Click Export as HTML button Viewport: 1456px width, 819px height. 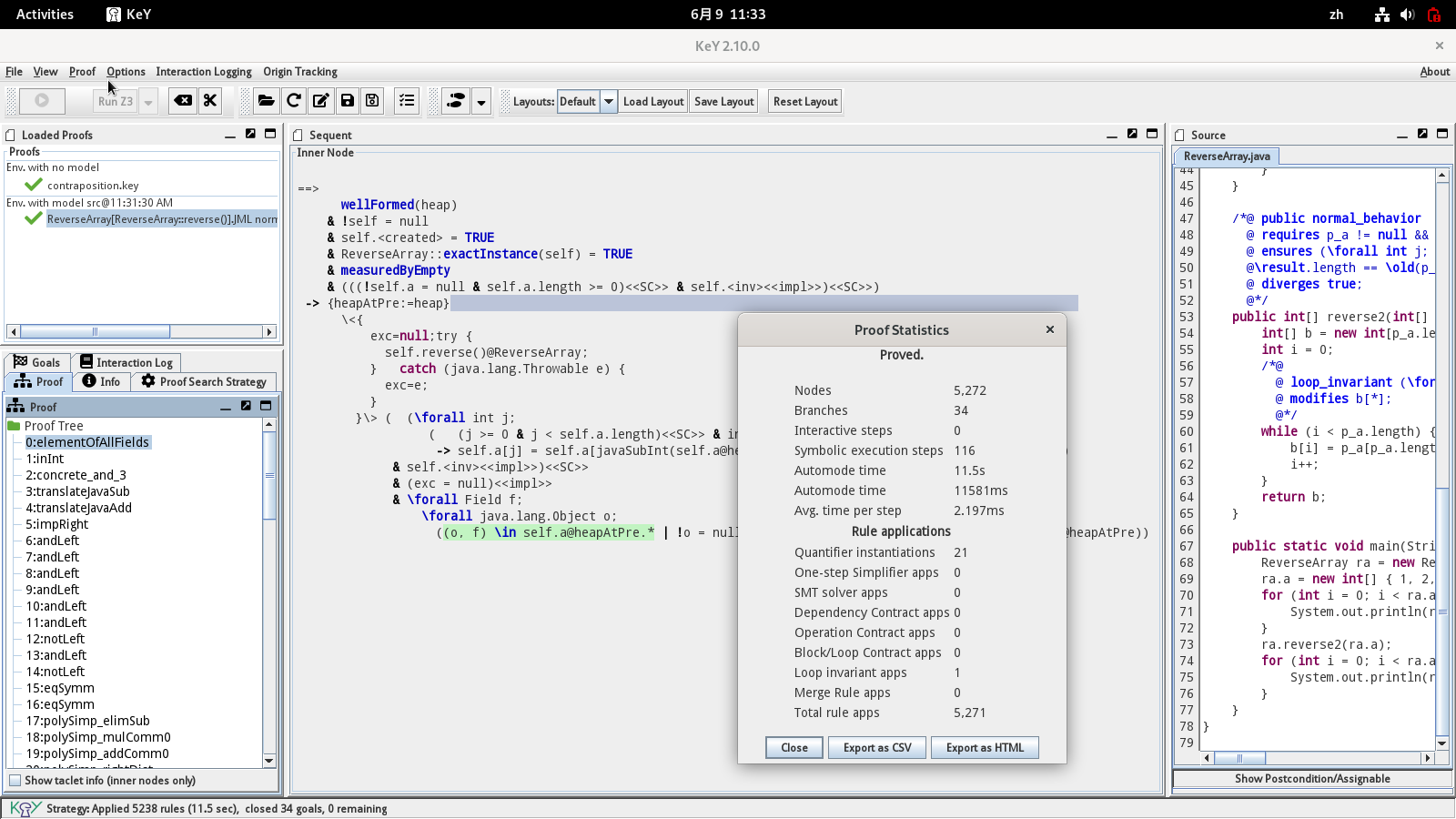[x=985, y=748]
